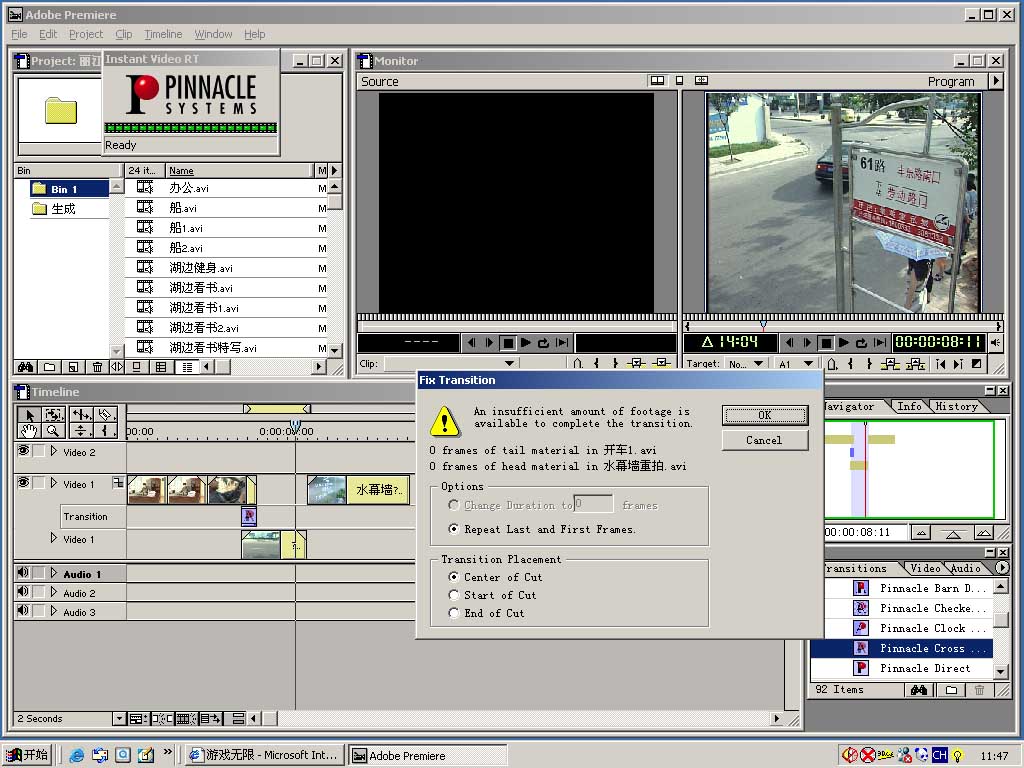Switch to the History tab
This screenshot has width=1024, height=768.
956,406
